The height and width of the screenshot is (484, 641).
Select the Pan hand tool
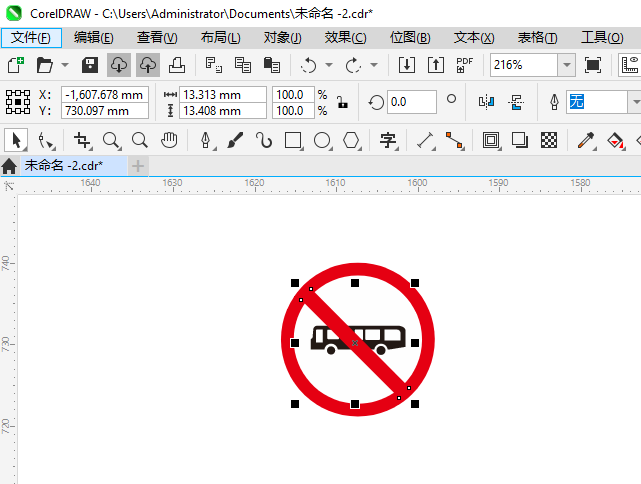click(x=168, y=141)
